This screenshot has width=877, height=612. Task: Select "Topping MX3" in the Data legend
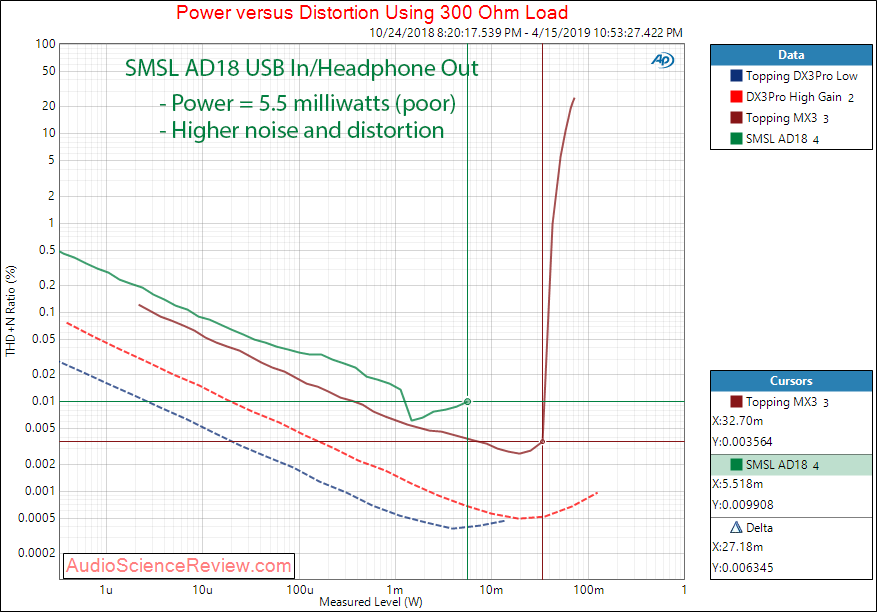(781, 118)
